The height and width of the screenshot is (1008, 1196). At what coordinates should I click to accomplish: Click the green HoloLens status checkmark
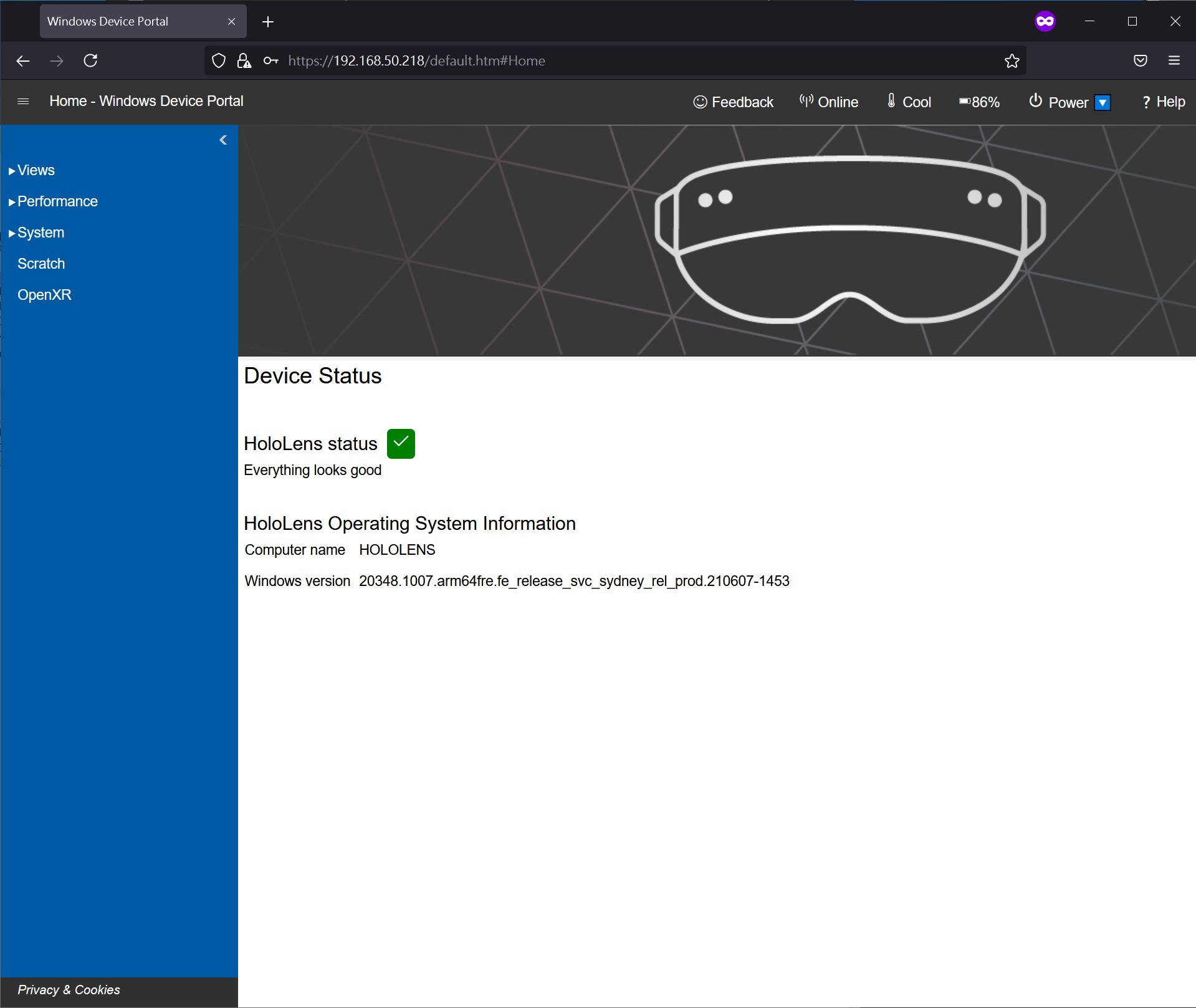point(401,444)
